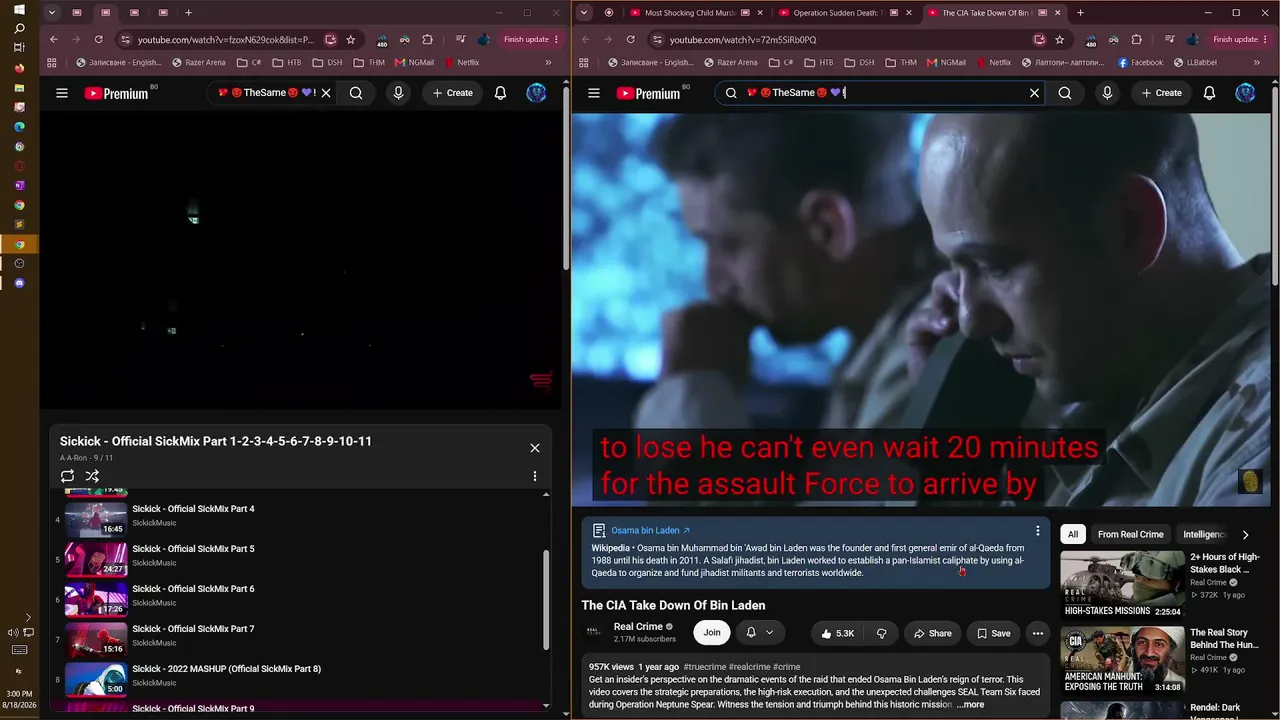This screenshot has height=720, width=1280.
Task: Open options menu on Wikipedia info panel
Action: [1038, 530]
